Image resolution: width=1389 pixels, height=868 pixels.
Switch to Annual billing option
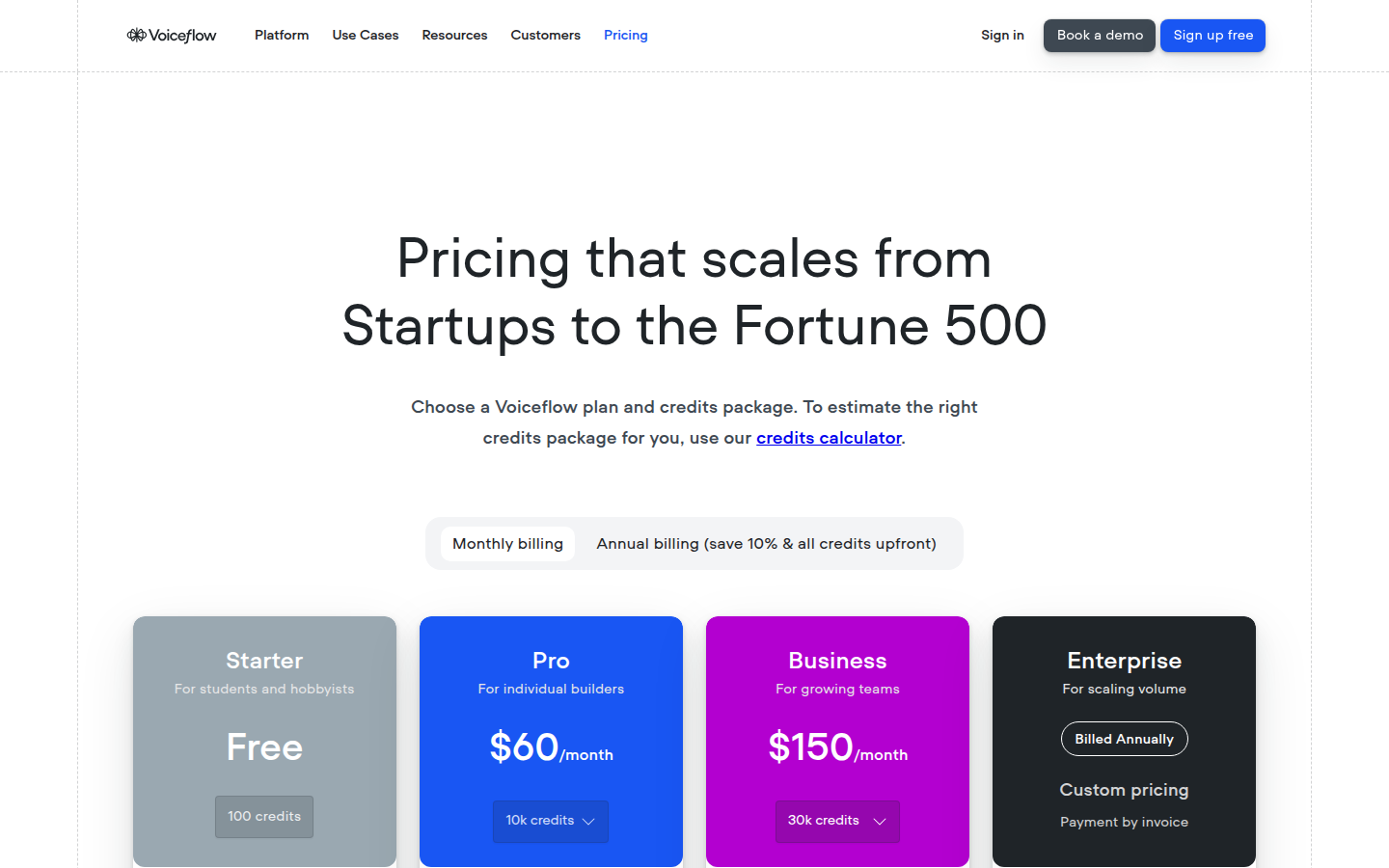pos(766,544)
